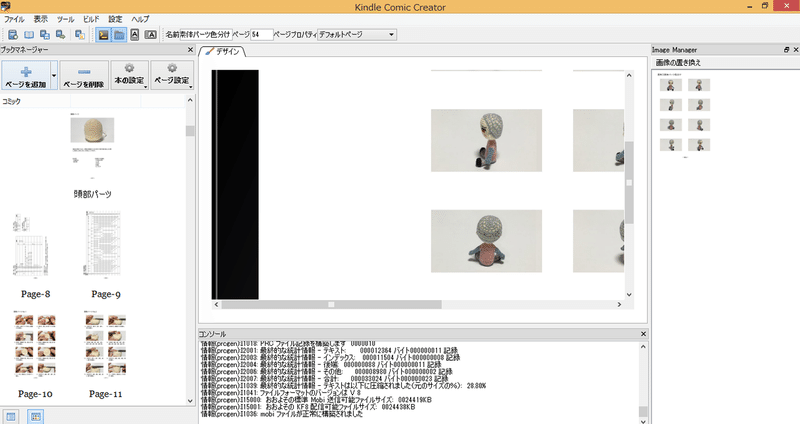The height and width of the screenshot is (424, 800).
Task: Click the ページを追加 button
Action: click(x=26, y=76)
